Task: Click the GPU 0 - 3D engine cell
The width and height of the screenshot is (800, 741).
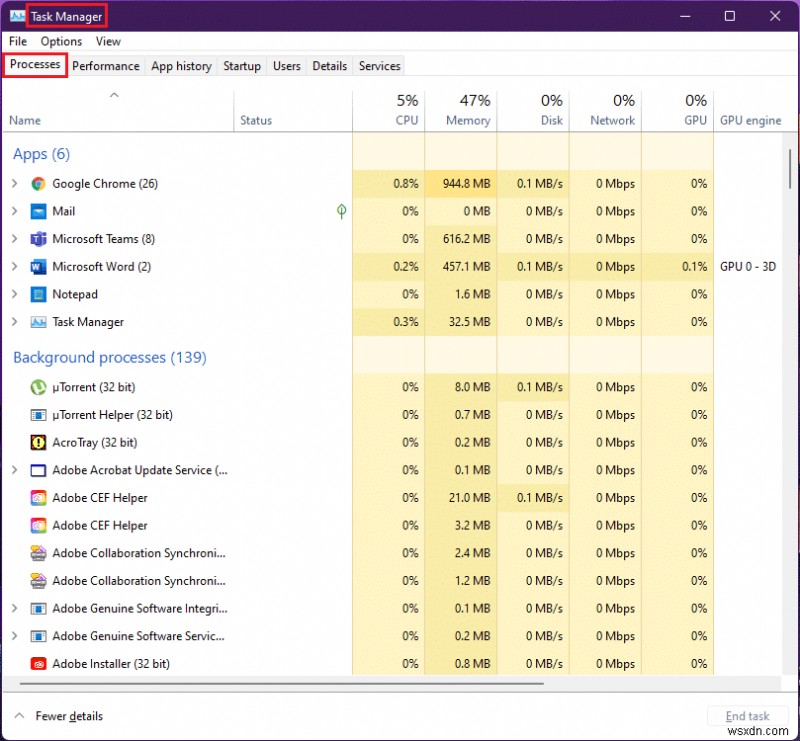Action: point(747,266)
